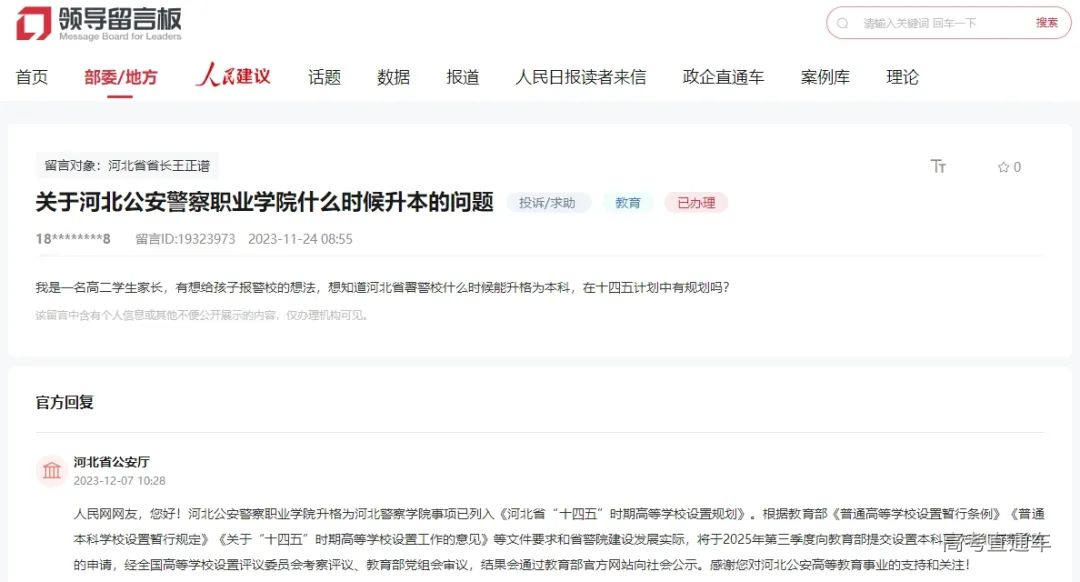The width and height of the screenshot is (1080, 582).
Task: Open the 人民建议 menu item
Action: (232, 76)
